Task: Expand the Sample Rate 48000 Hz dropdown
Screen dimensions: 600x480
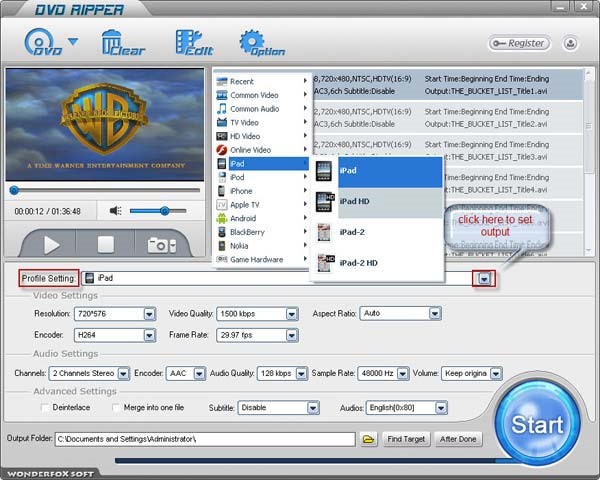Action: [x=403, y=374]
